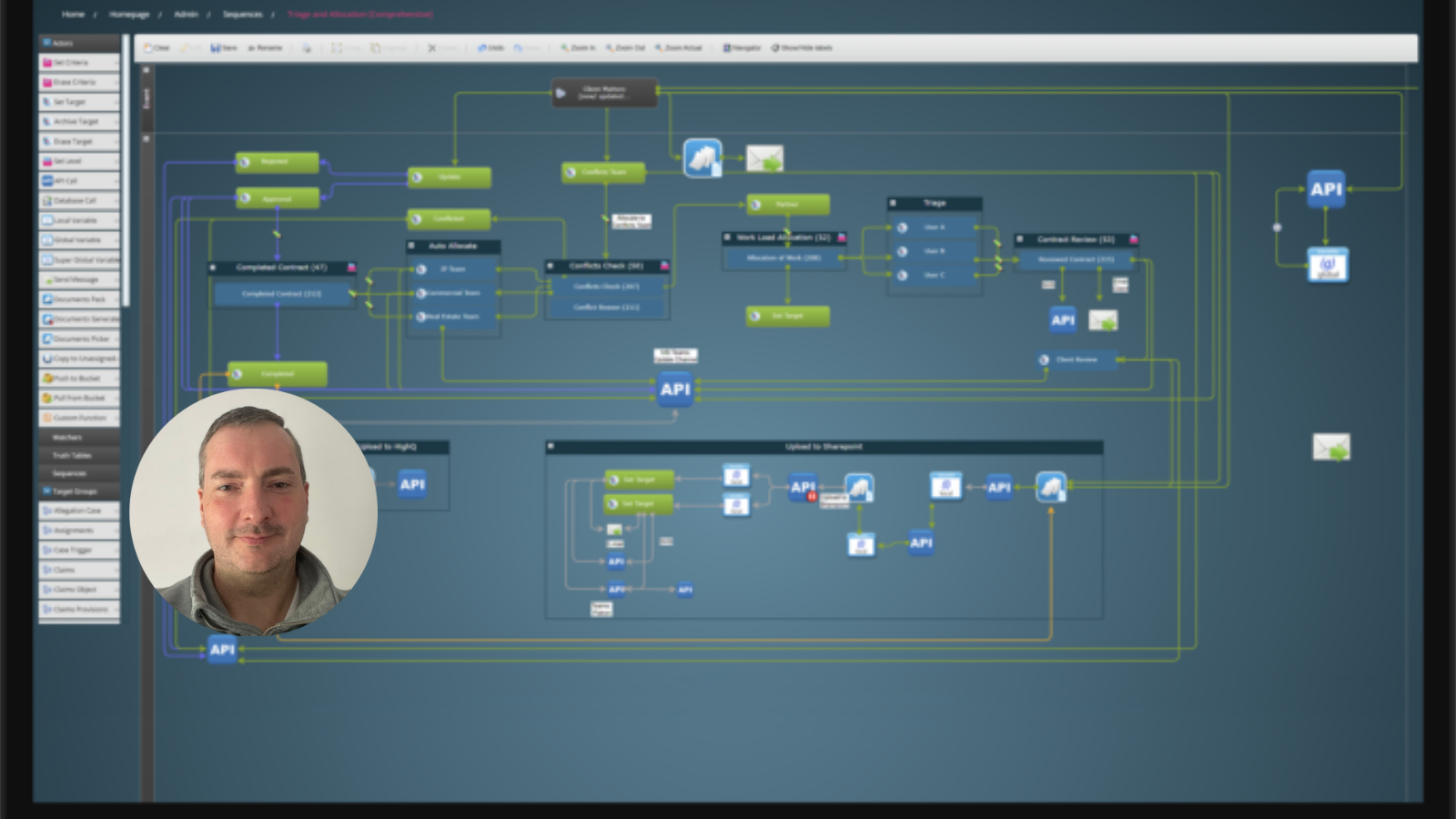Click the Push to Bucket action
The width and height of the screenshot is (1456, 819).
point(78,379)
